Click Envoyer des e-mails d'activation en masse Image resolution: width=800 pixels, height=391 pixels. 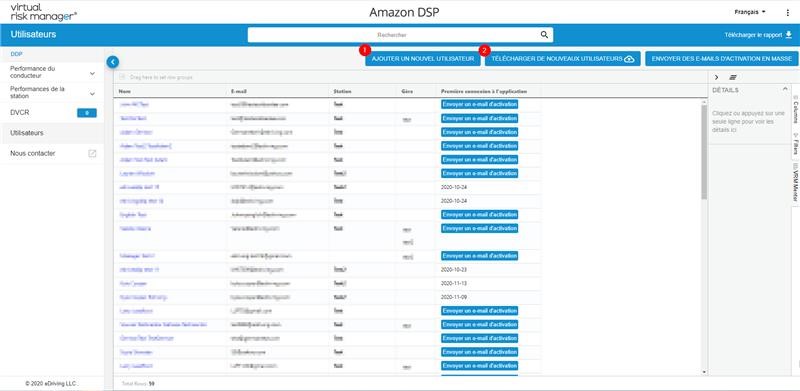[x=722, y=59]
